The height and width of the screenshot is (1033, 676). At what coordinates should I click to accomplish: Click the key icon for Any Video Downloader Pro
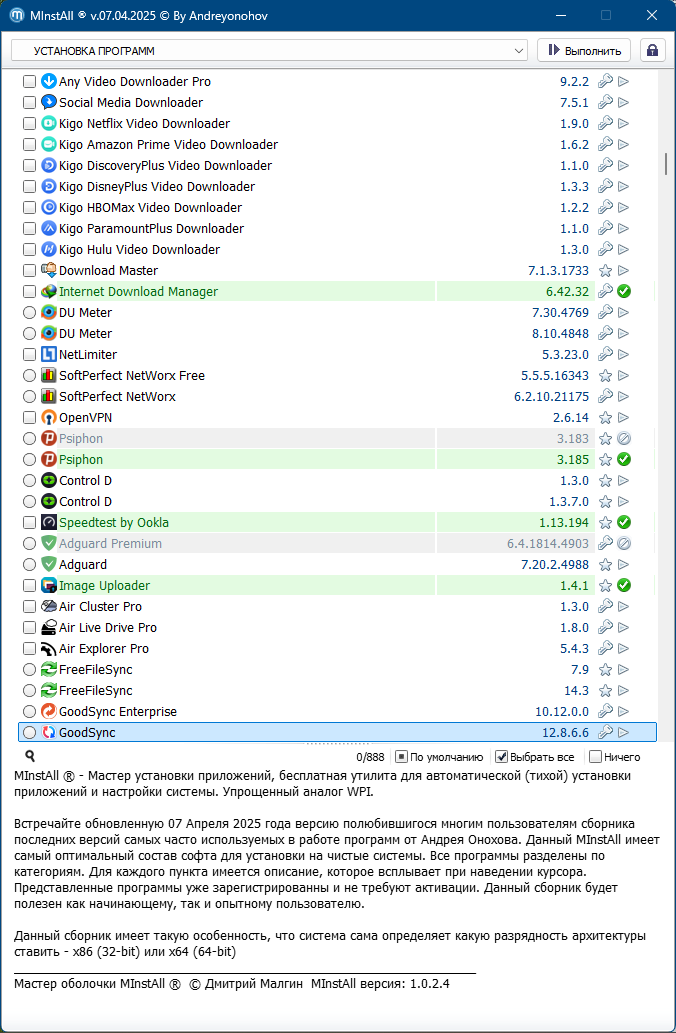click(605, 82)
